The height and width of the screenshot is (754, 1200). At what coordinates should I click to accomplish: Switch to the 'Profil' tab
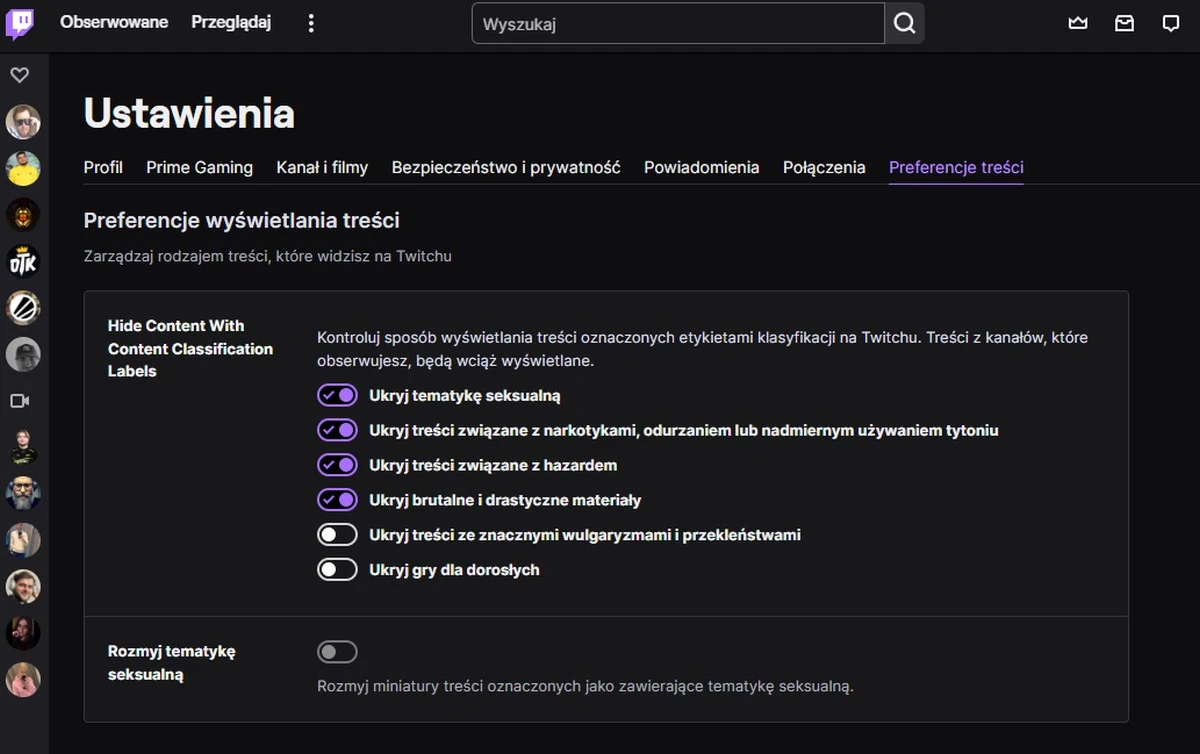(x=103, y=167)
